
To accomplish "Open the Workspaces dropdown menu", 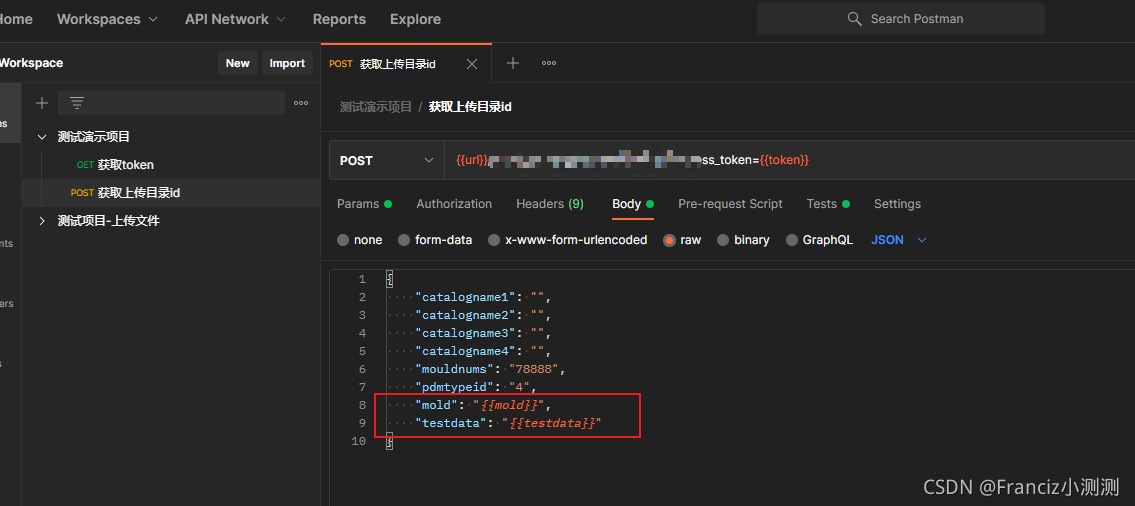I will click(107, 19).
